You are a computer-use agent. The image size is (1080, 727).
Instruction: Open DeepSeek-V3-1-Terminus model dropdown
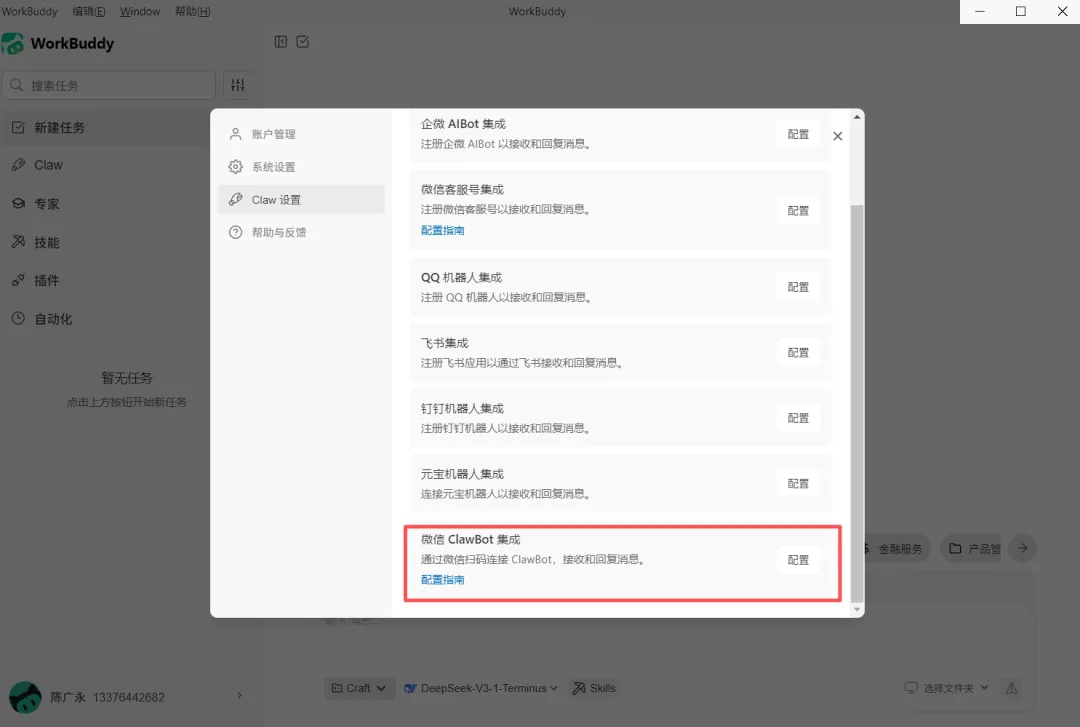point(481,688)
